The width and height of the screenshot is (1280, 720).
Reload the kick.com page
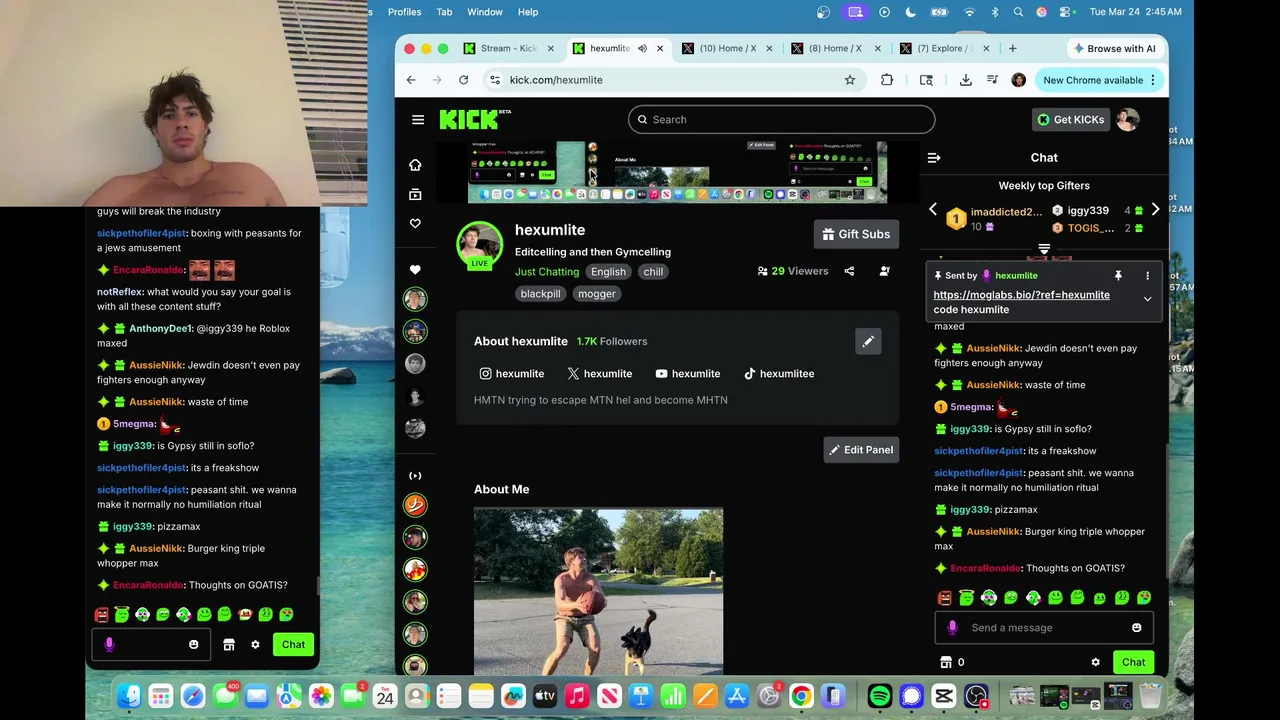pyautogui.click(x=464, y=80)
